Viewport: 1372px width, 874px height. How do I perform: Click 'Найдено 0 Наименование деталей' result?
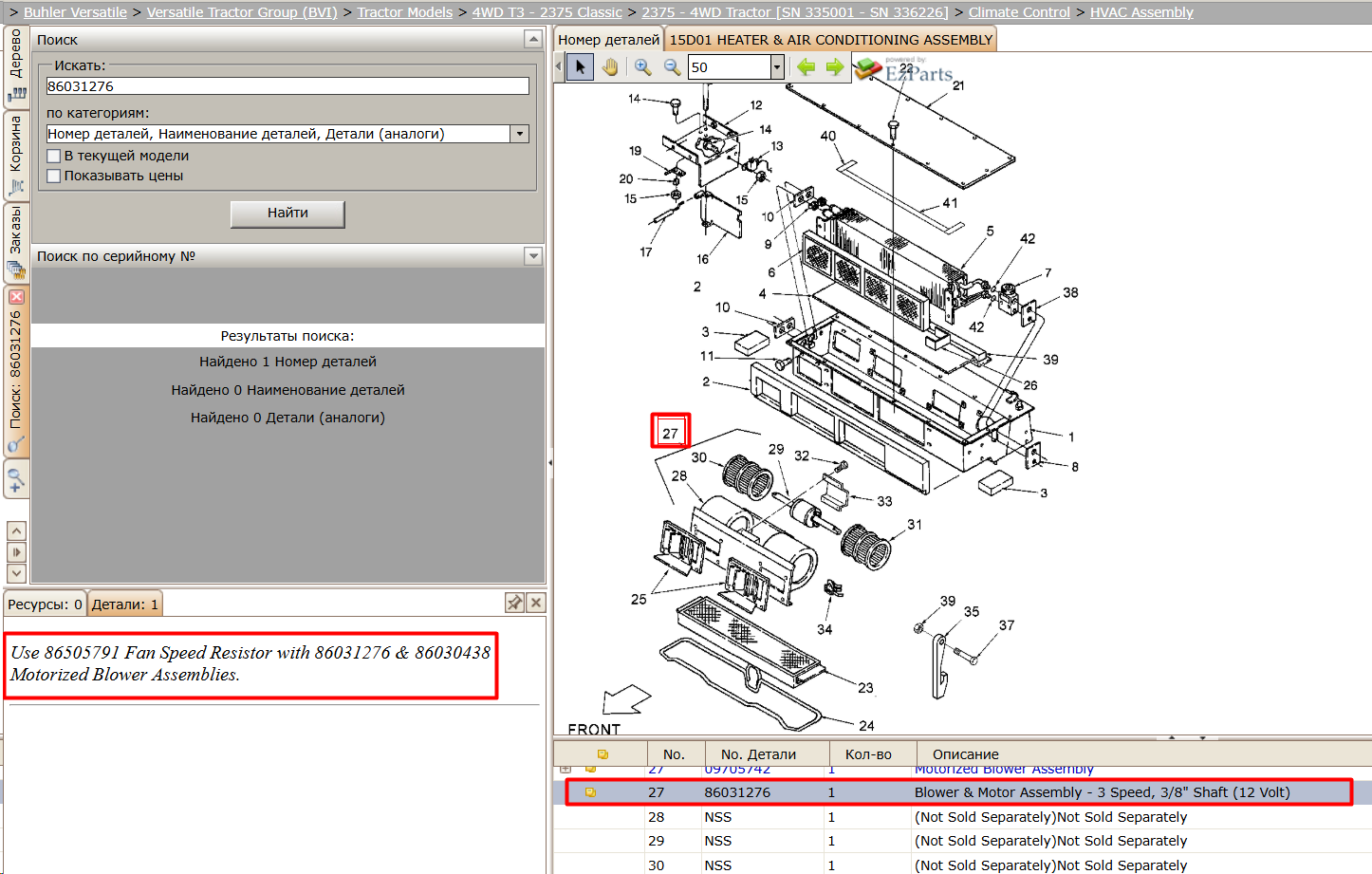[x=287, y=390]
